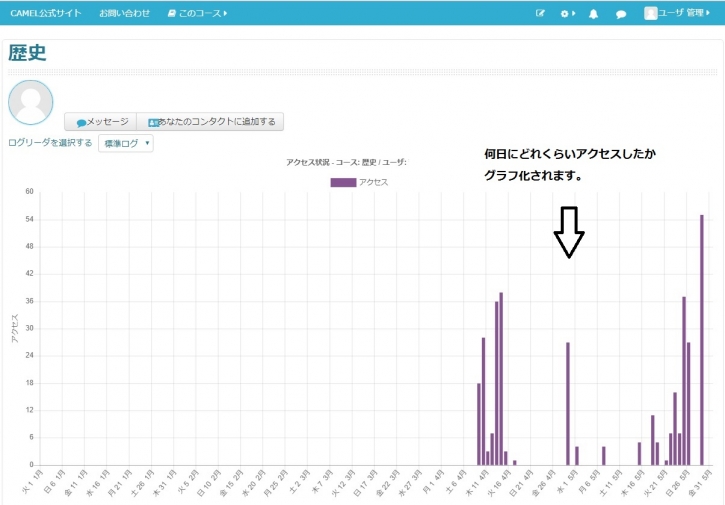This screenshot has height=505, width=725.
Task: Click x-axis label 金 22 3月
Action: click(387, 483)
